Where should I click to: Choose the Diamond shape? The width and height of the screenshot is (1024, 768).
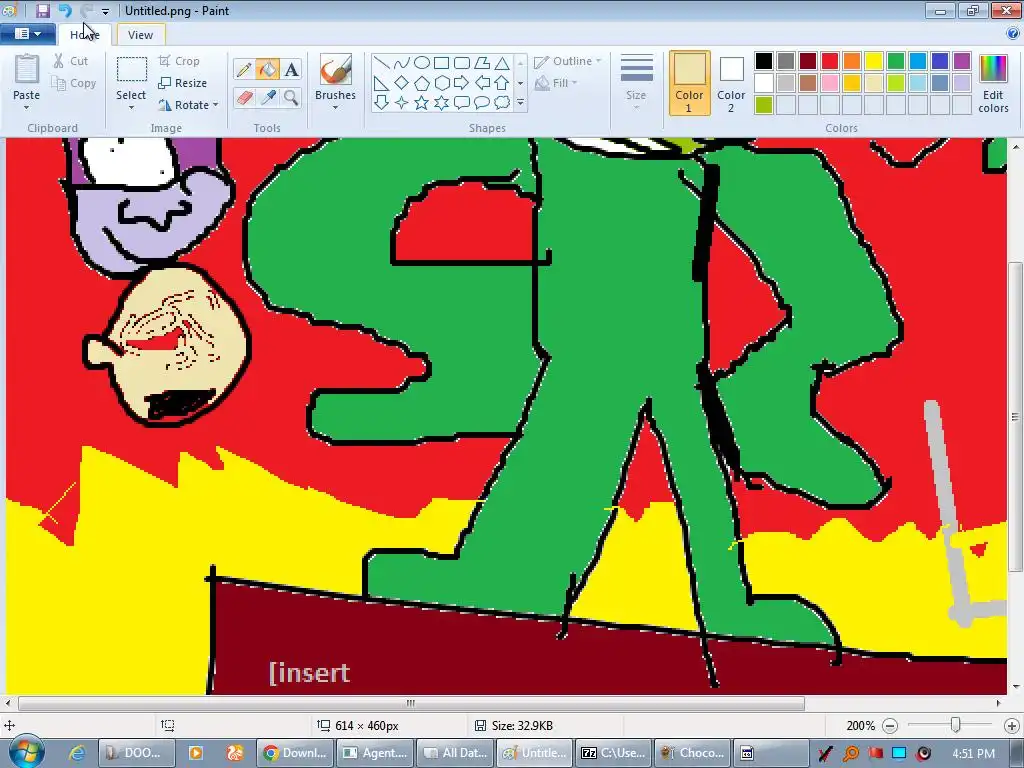click(402, 83)
